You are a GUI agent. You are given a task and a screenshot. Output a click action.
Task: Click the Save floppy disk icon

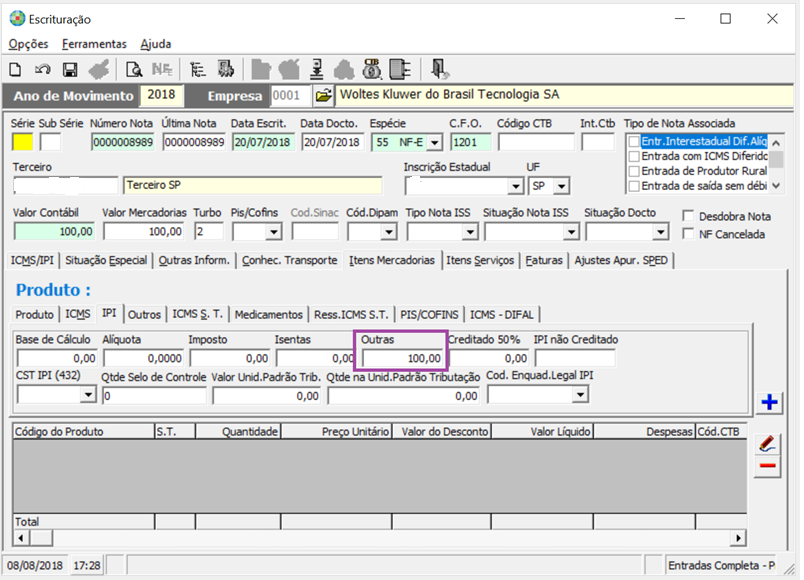(70, 69)
